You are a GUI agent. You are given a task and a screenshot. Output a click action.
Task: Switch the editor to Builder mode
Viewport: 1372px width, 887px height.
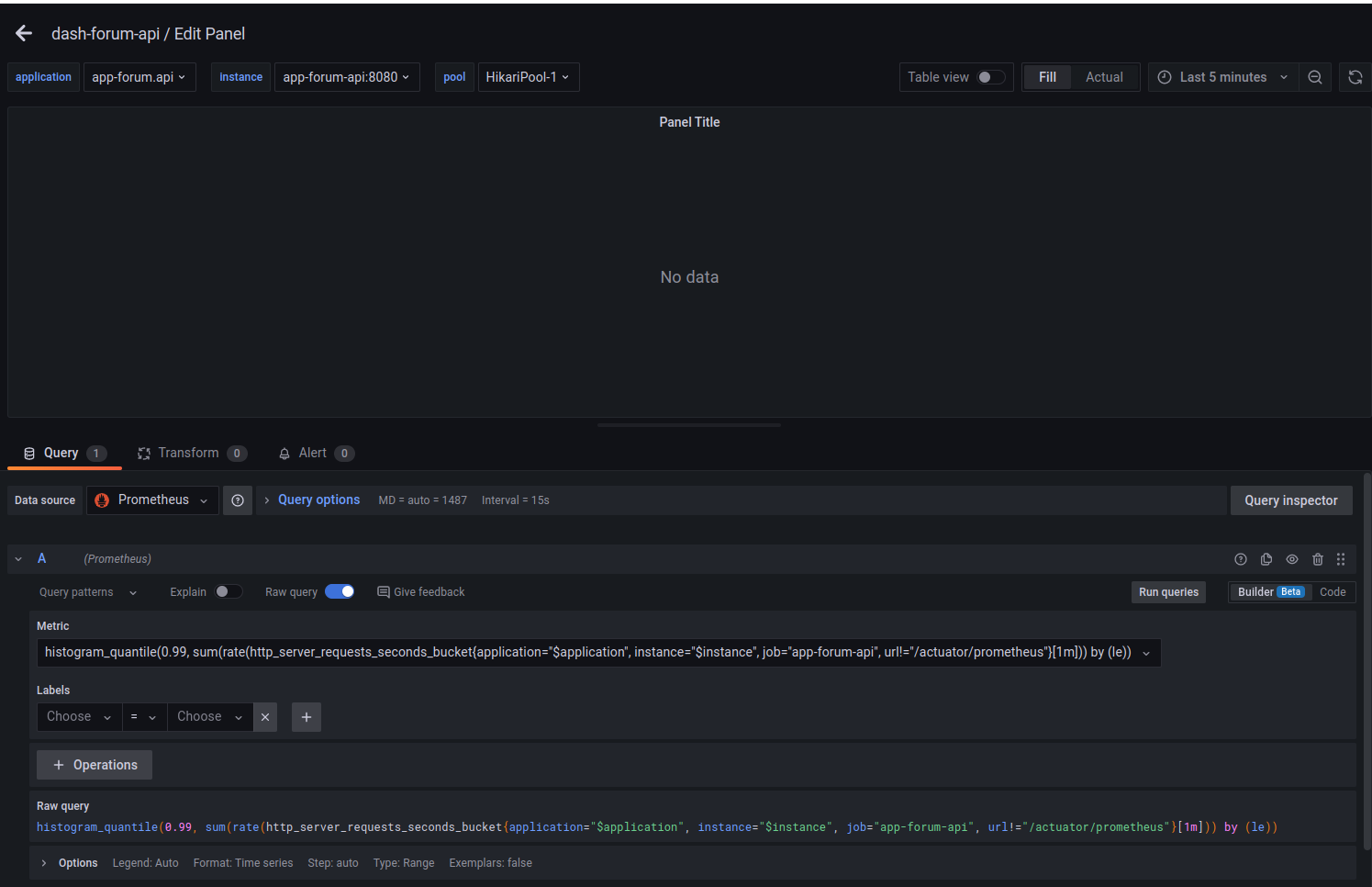coord(1270,592)
